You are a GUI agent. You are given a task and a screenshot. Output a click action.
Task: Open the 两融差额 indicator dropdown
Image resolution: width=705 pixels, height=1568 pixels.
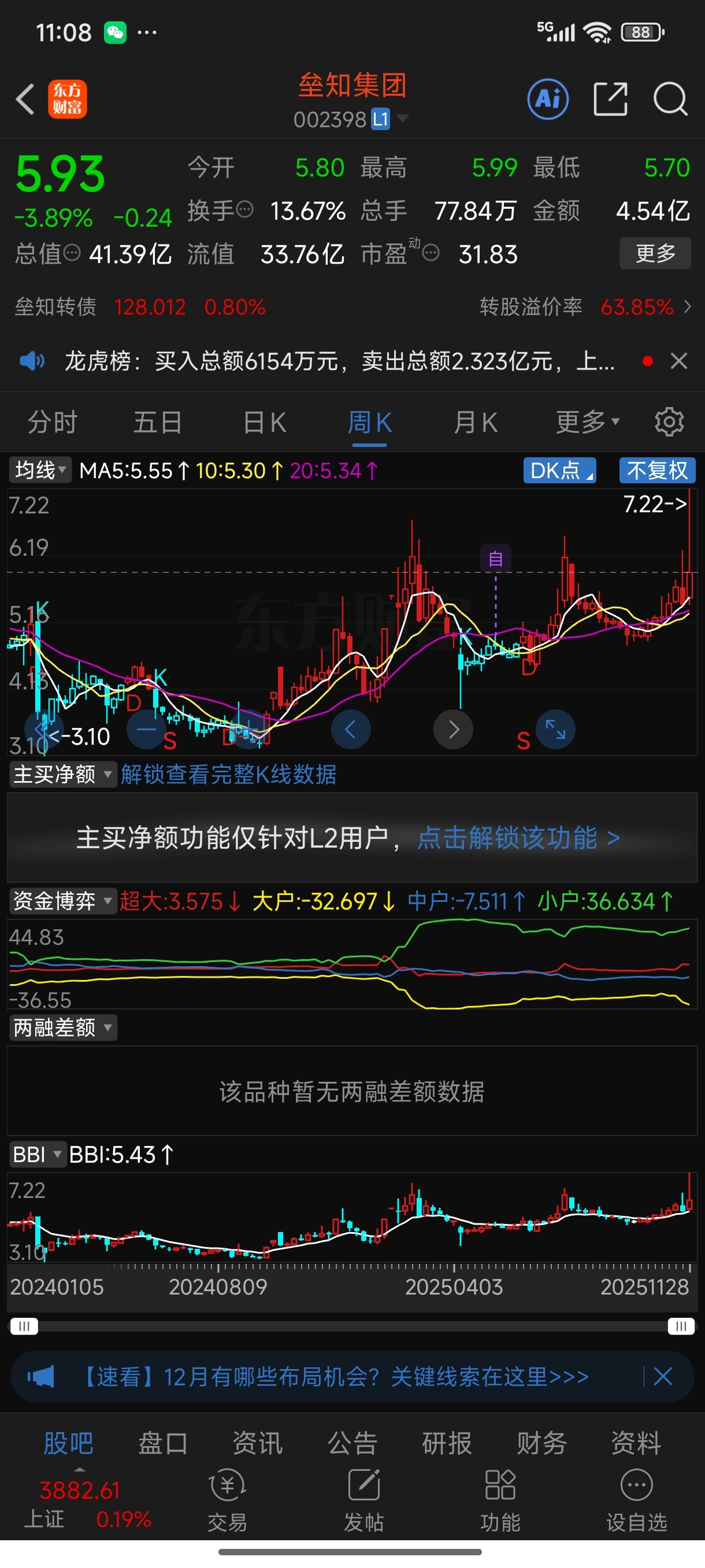pyautogui.click(x=62, y=1027)
